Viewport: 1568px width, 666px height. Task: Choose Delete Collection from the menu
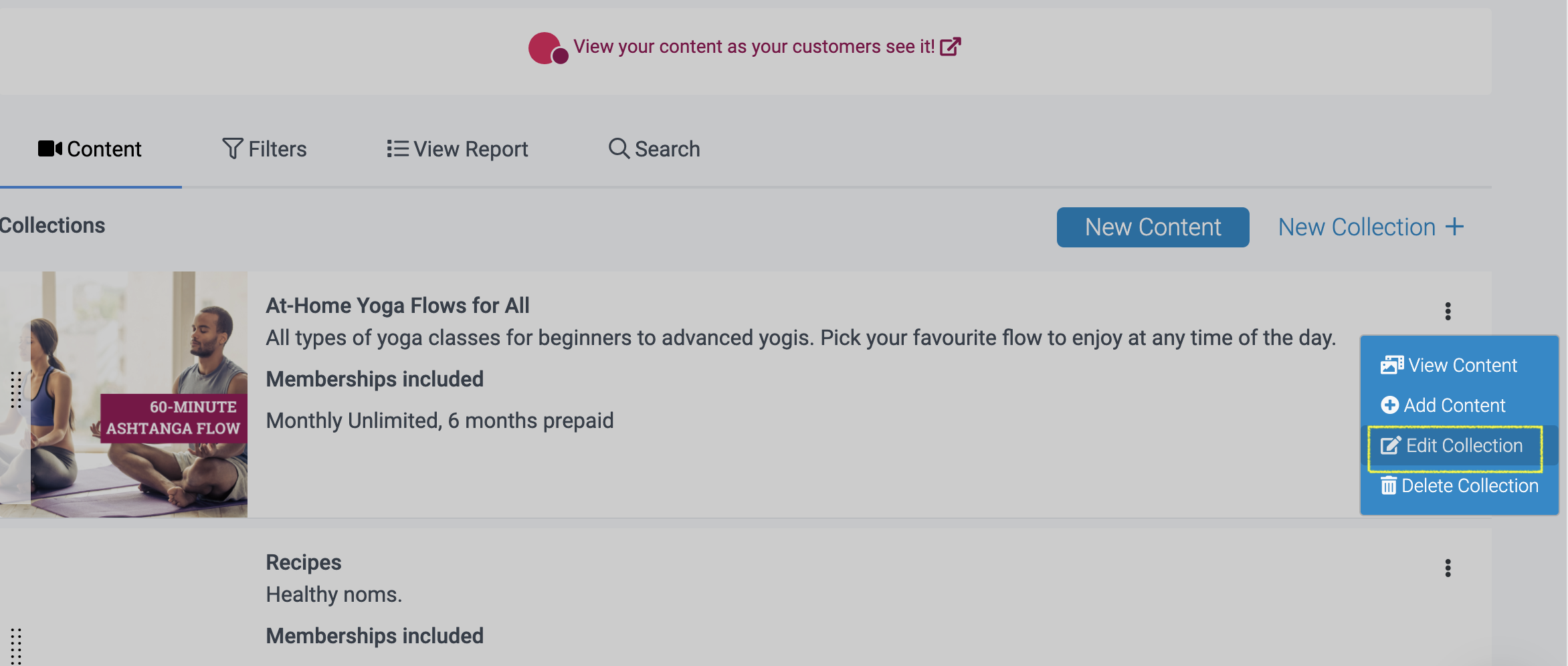tap(1460, 485)
